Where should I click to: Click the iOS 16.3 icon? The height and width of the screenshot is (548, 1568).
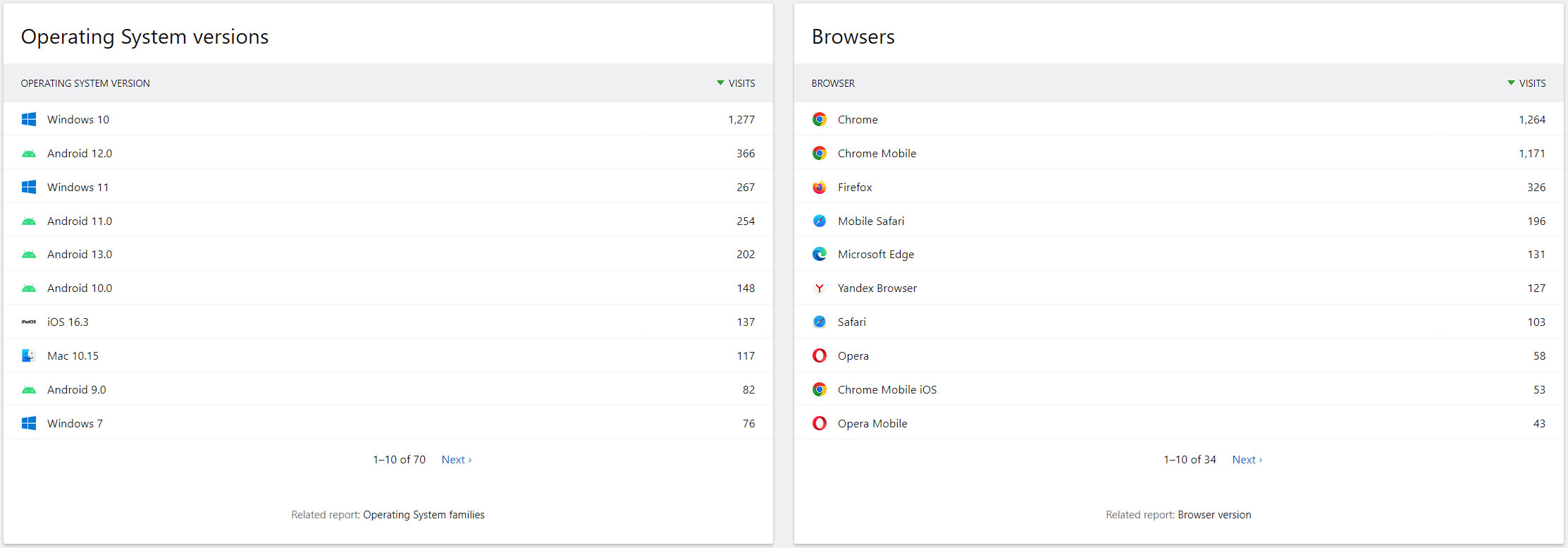pos(29,322)
